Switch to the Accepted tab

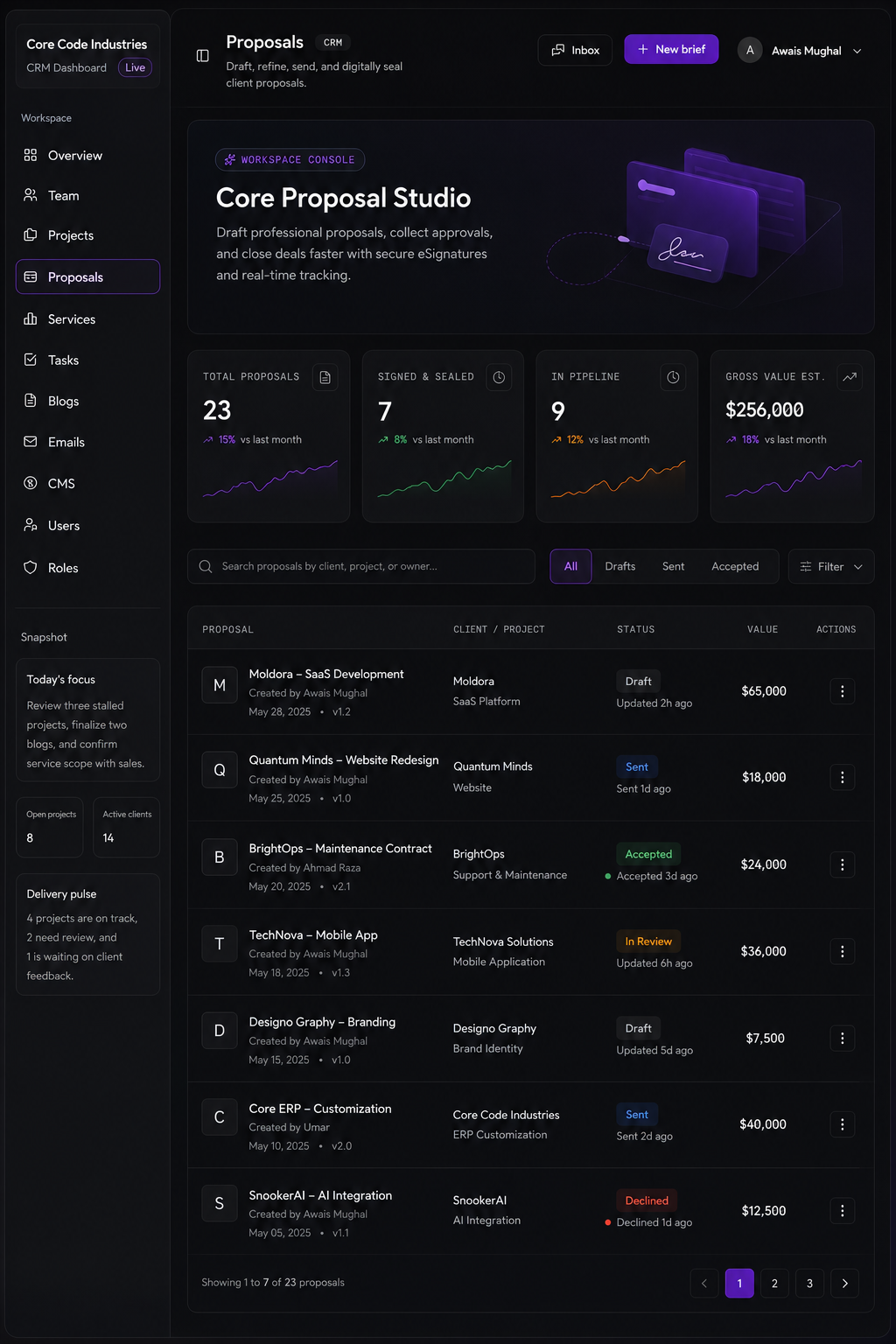click(735, 566)
